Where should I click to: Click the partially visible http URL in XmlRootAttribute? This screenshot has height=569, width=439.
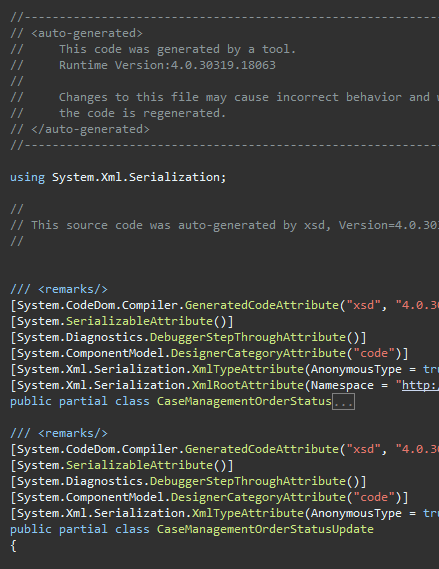point(420,385)
